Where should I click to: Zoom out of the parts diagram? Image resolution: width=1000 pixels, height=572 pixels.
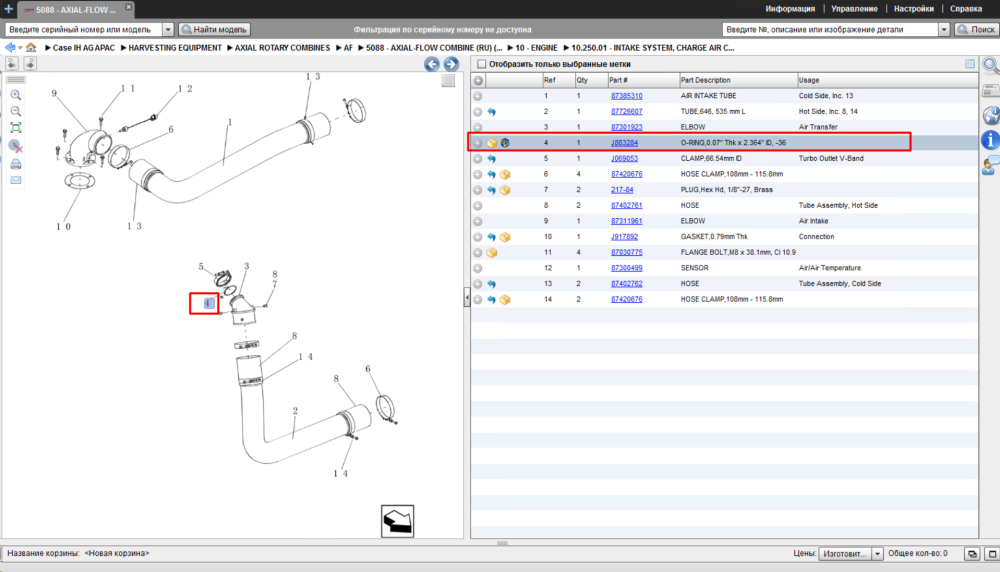click(x=16, y=112)
